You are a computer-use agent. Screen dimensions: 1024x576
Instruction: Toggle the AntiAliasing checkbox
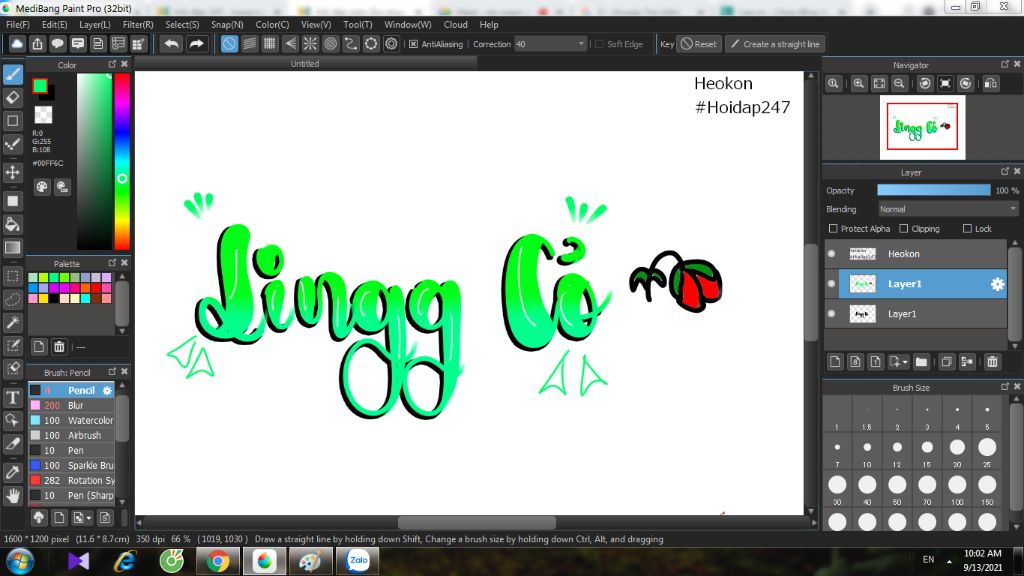pyautogui.click(x=413, y=44)
